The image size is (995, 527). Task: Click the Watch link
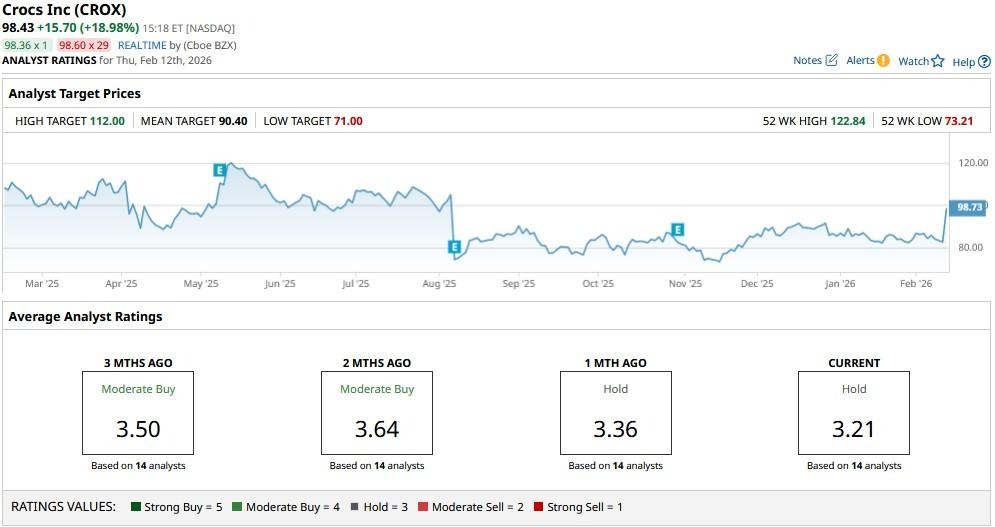pyautogui.click(x=913, y=61)
